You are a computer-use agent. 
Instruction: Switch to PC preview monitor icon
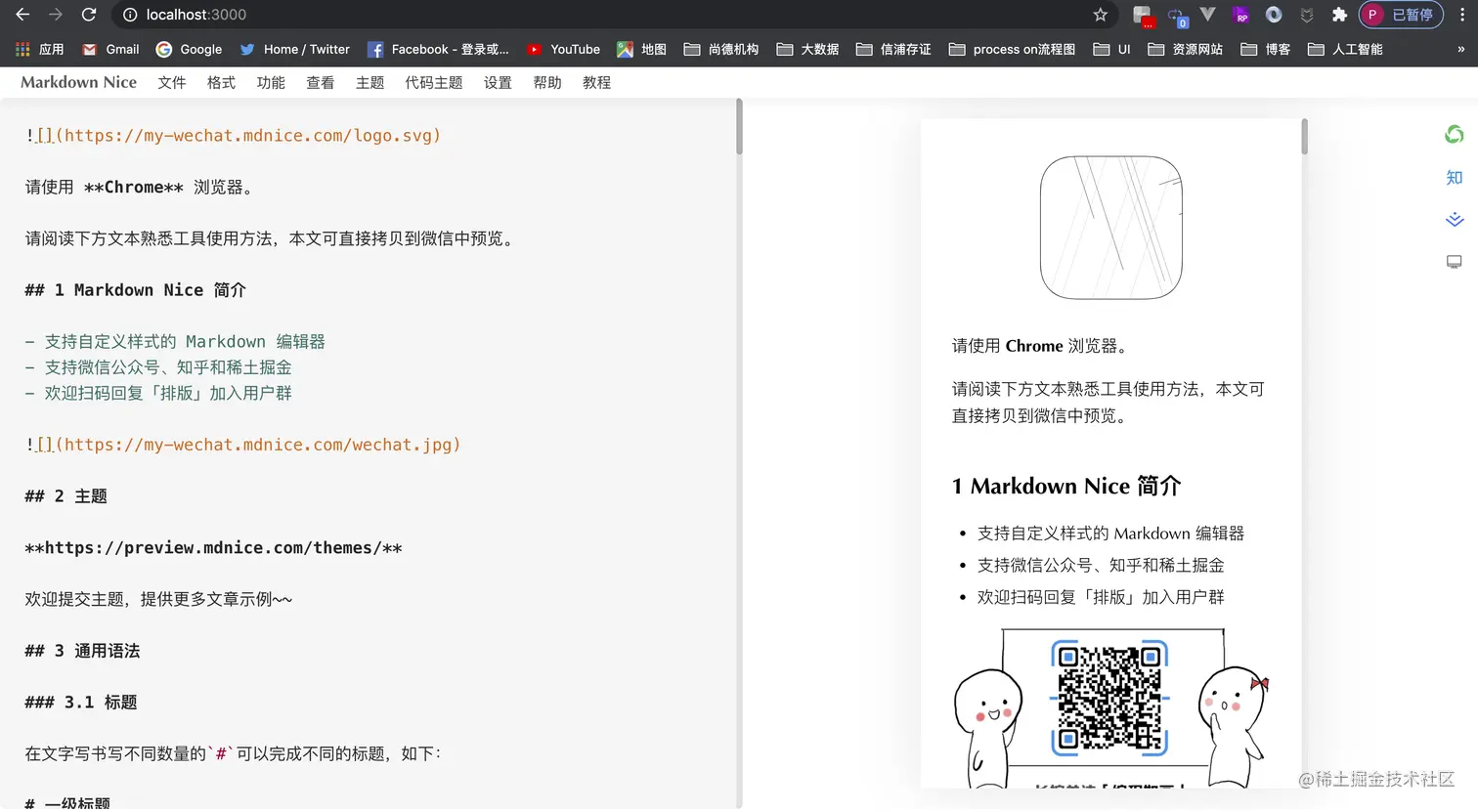click(1455, 262)
